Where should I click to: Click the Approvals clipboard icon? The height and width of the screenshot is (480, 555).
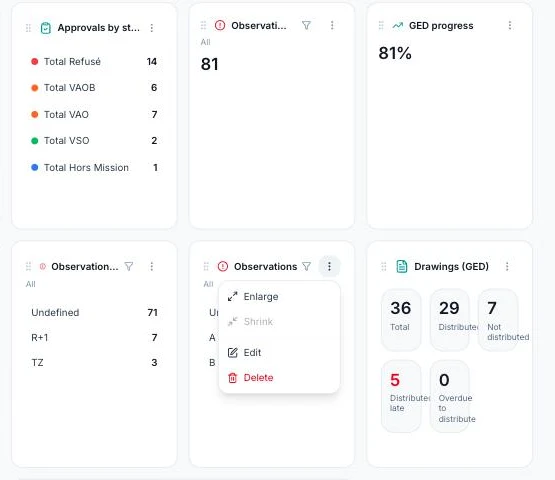(46, 28)
